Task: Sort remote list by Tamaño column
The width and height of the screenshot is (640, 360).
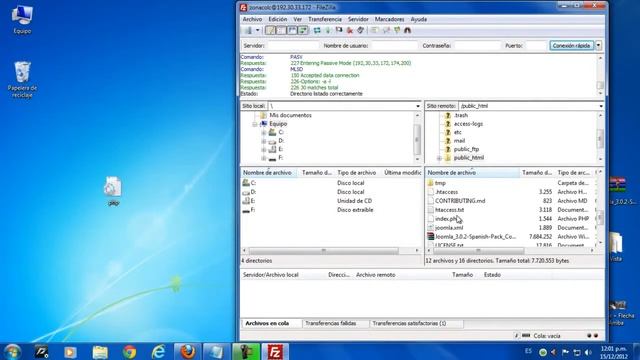Action: (537, 173)
